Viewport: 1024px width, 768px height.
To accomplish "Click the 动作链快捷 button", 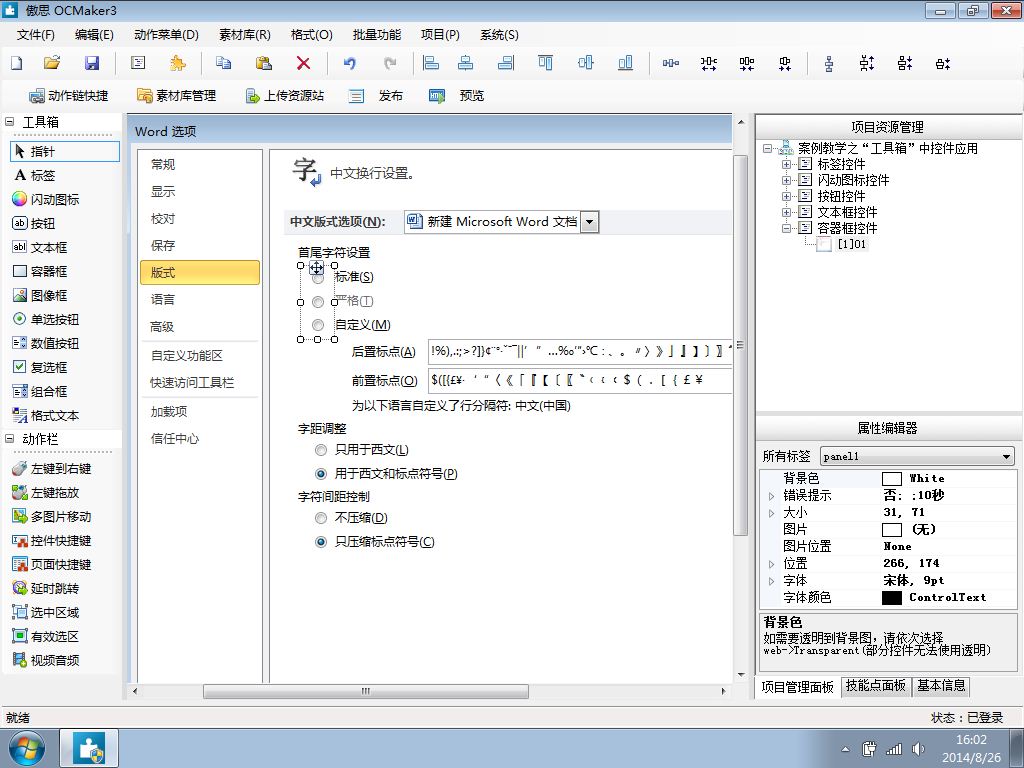I will 68,96.
